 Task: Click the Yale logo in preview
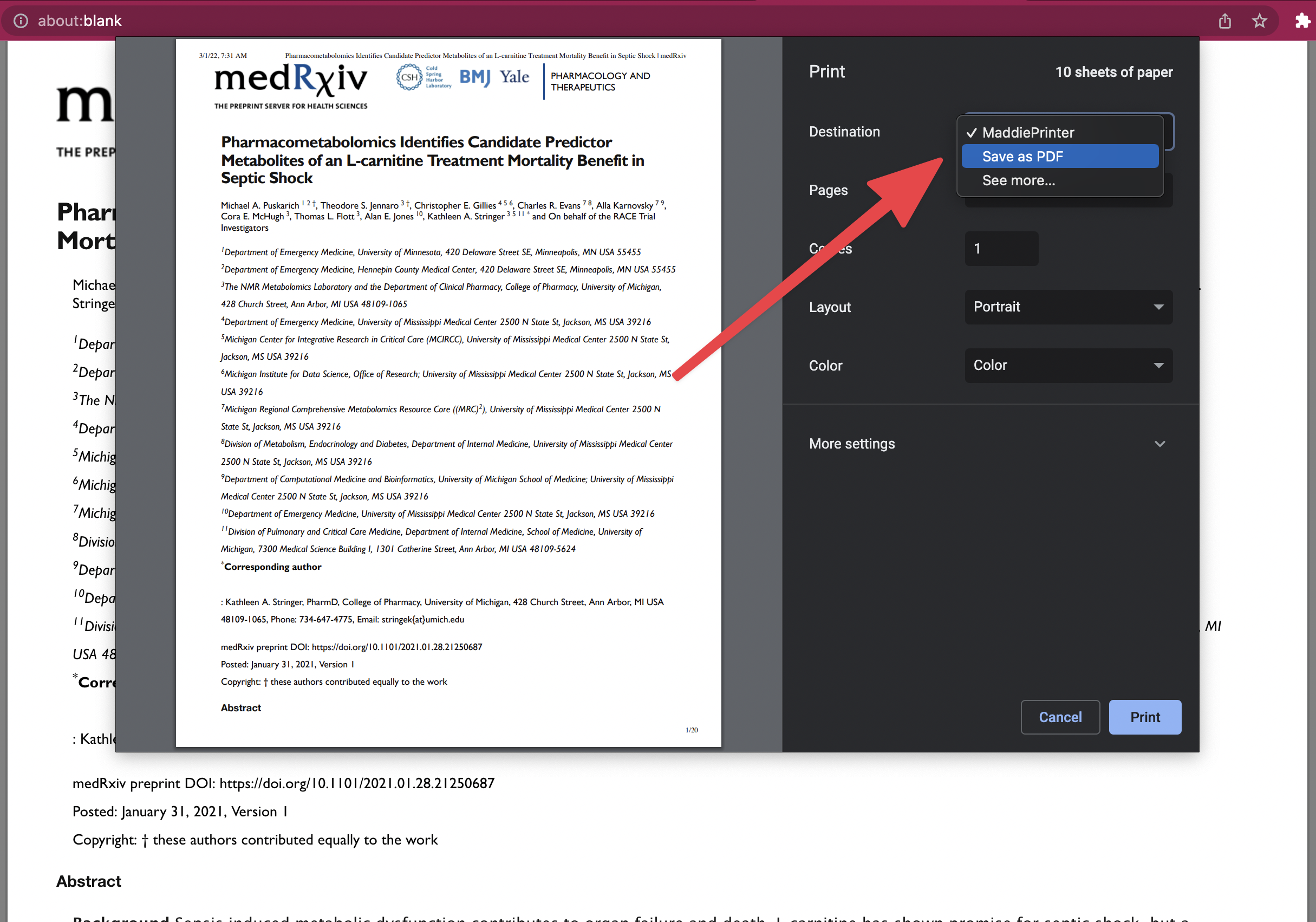[x=514, y=77]
